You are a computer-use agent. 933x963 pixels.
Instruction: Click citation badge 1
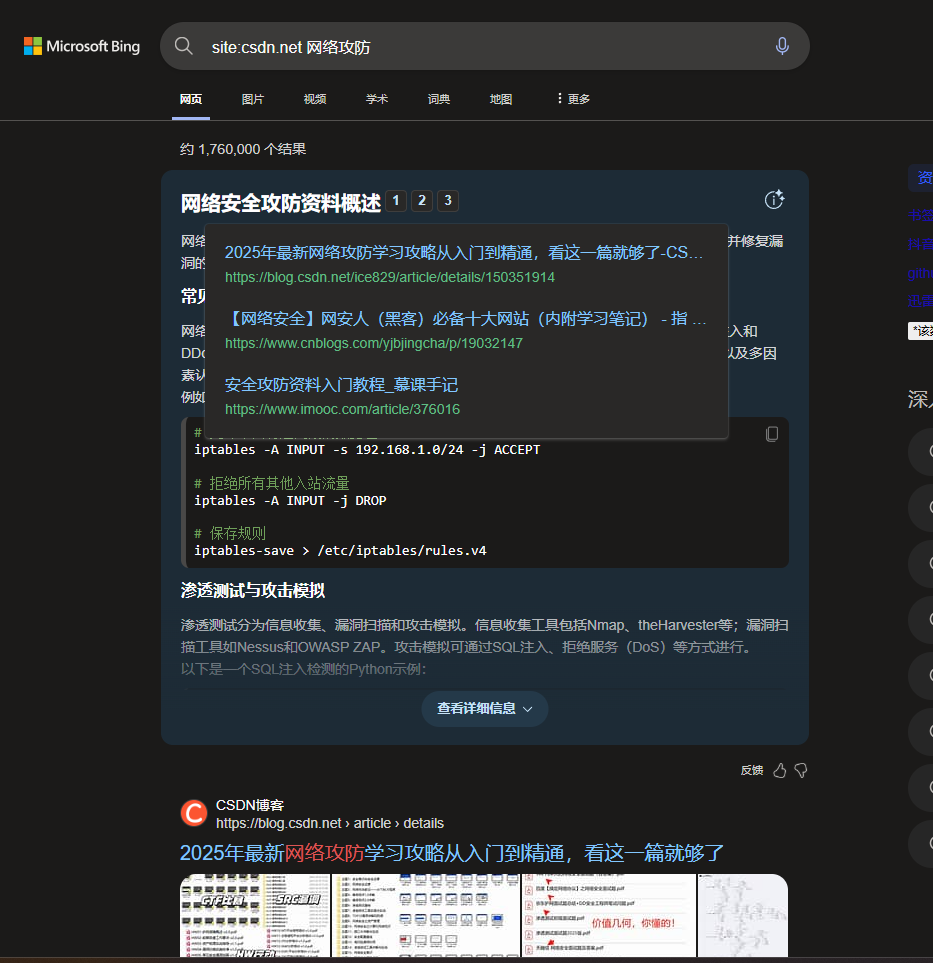[x=396, y=200]
